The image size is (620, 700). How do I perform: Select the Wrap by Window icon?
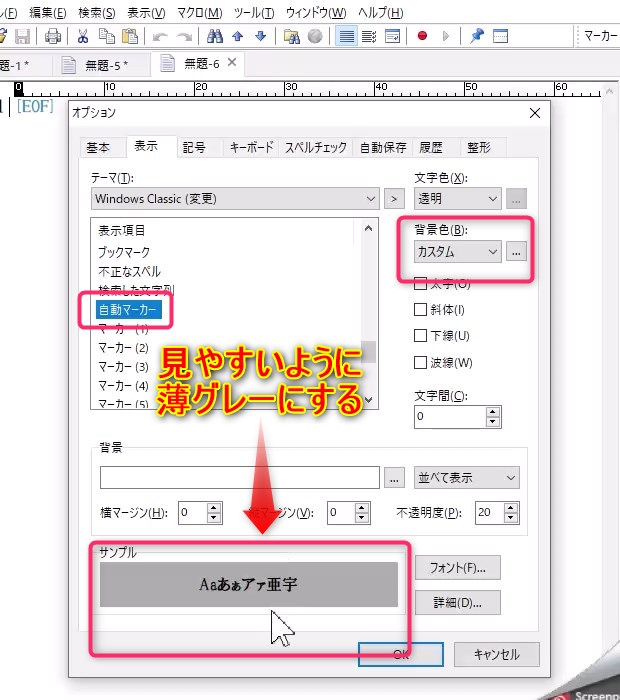pos(392,36)
